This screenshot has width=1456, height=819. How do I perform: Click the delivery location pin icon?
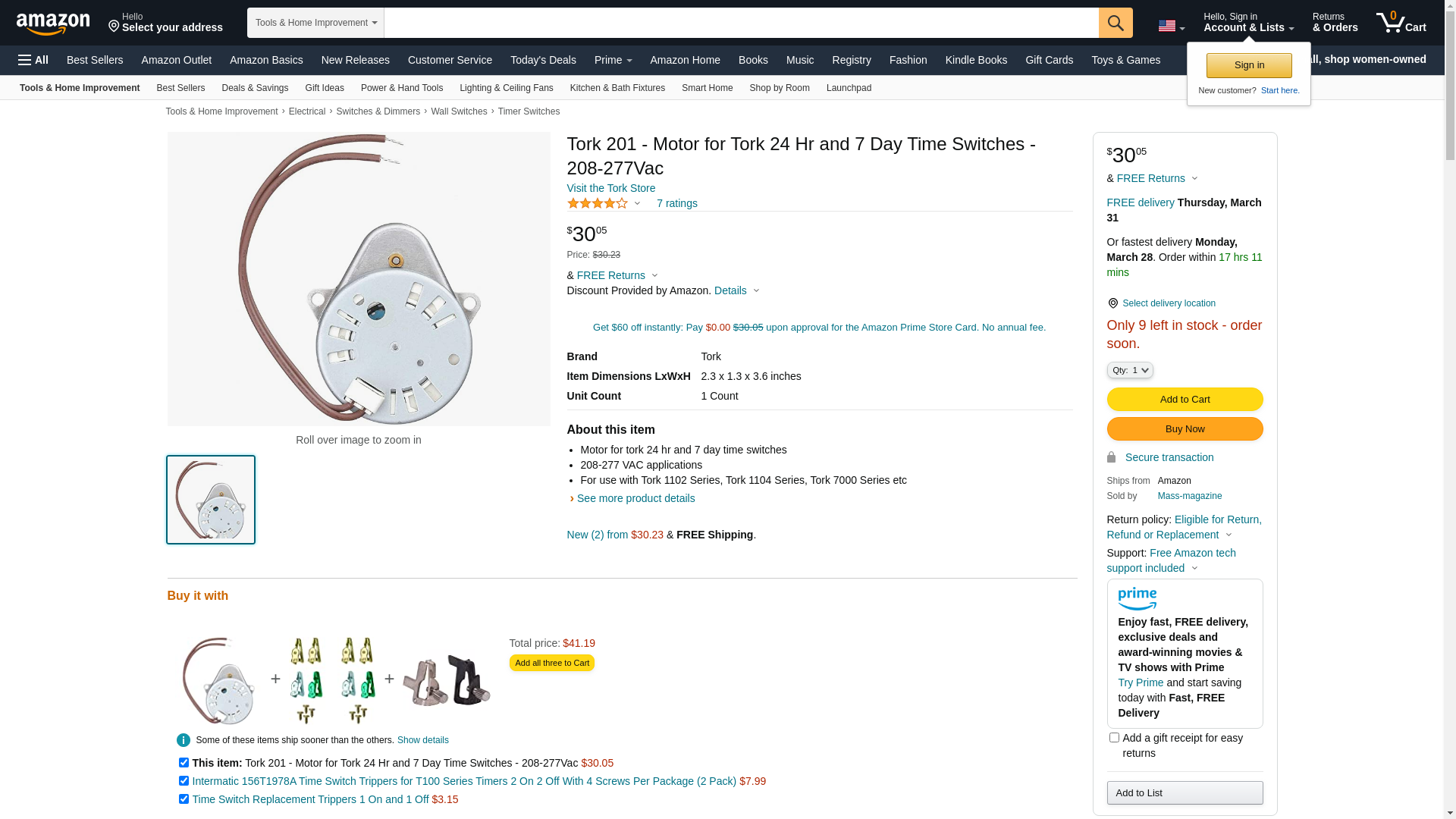[1112, 303]
